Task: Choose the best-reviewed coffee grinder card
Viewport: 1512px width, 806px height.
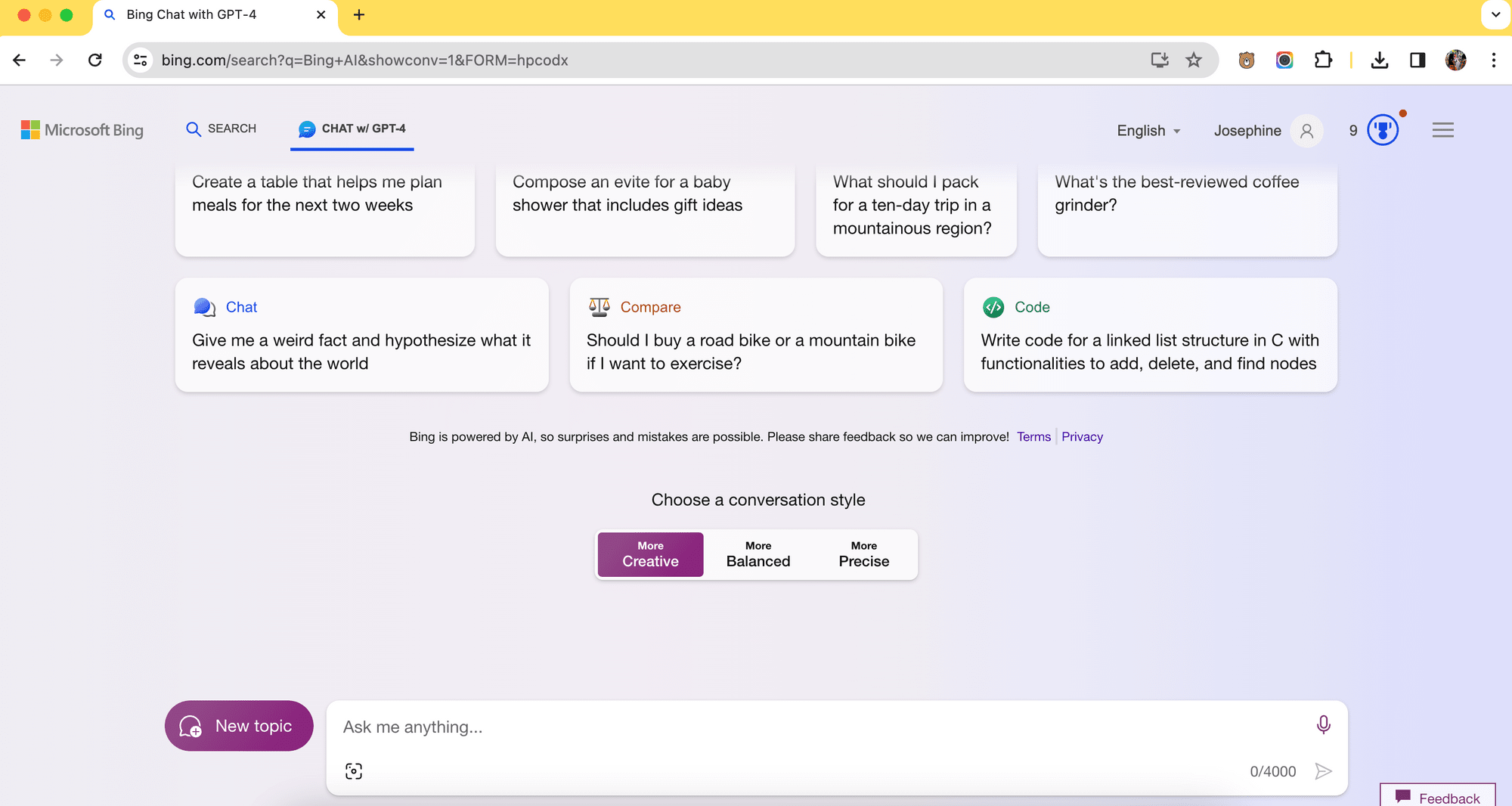Action: 1187,208
